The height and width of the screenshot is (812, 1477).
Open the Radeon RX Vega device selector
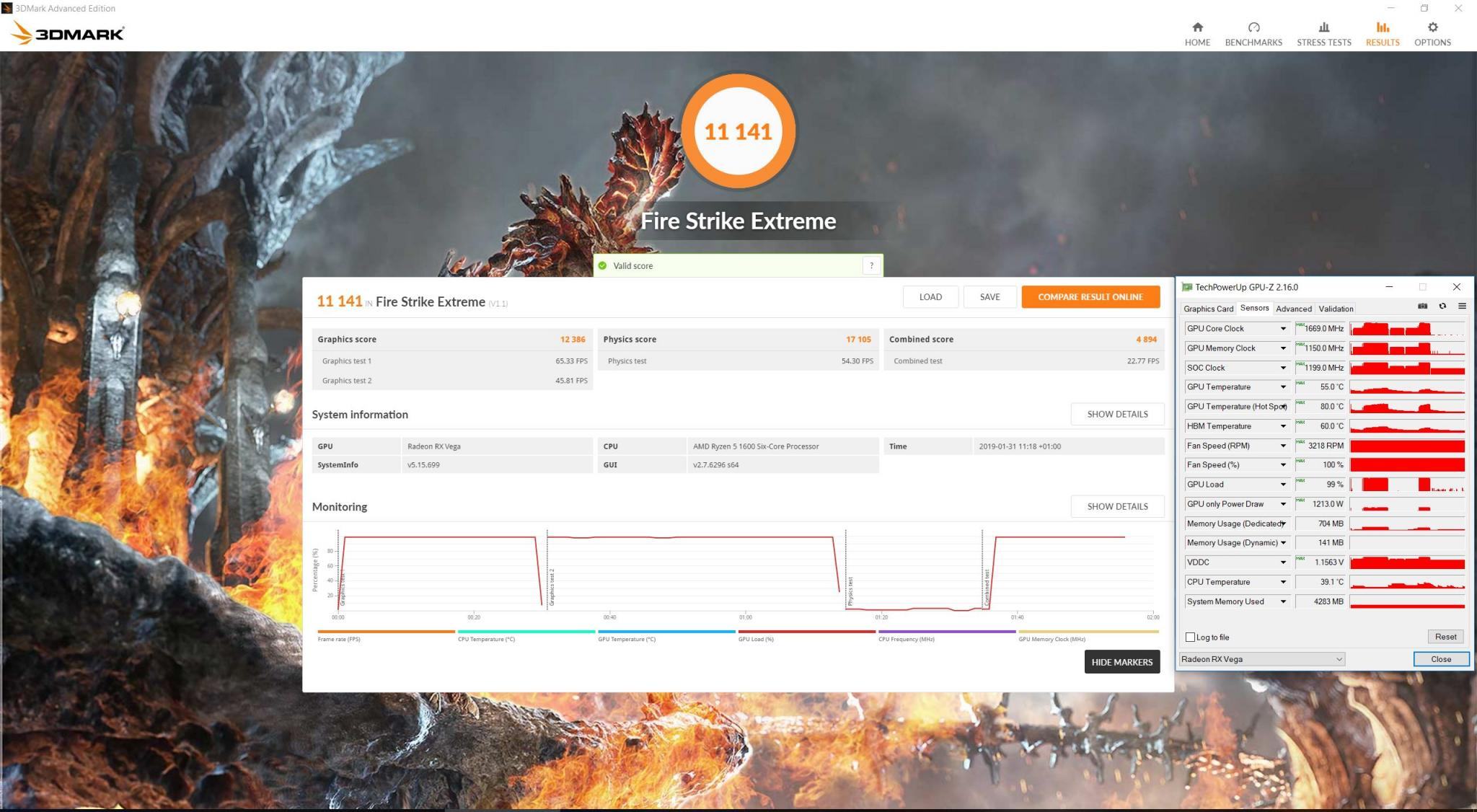(x=1261, y=659)
